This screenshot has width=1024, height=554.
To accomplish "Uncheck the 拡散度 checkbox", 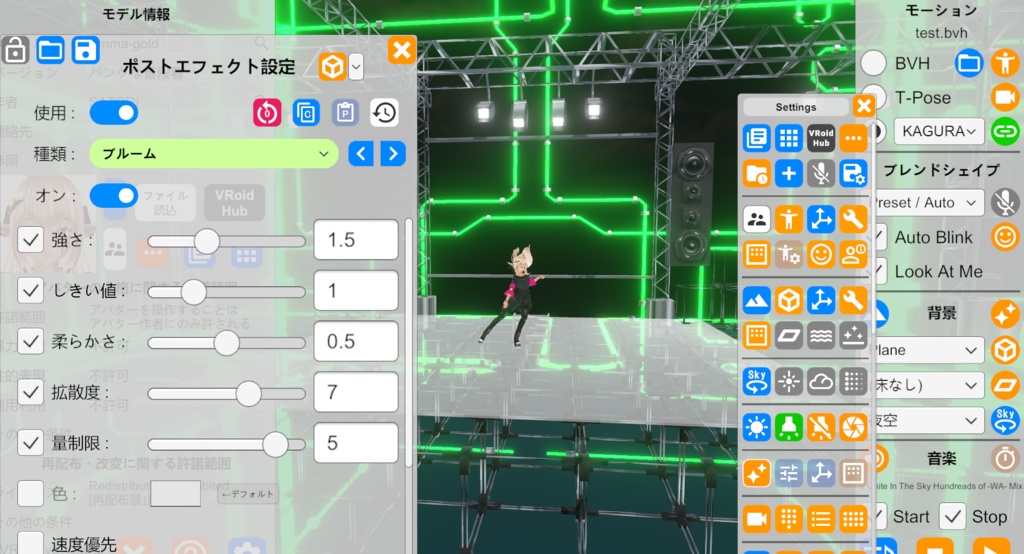I will tap(30, 392).
